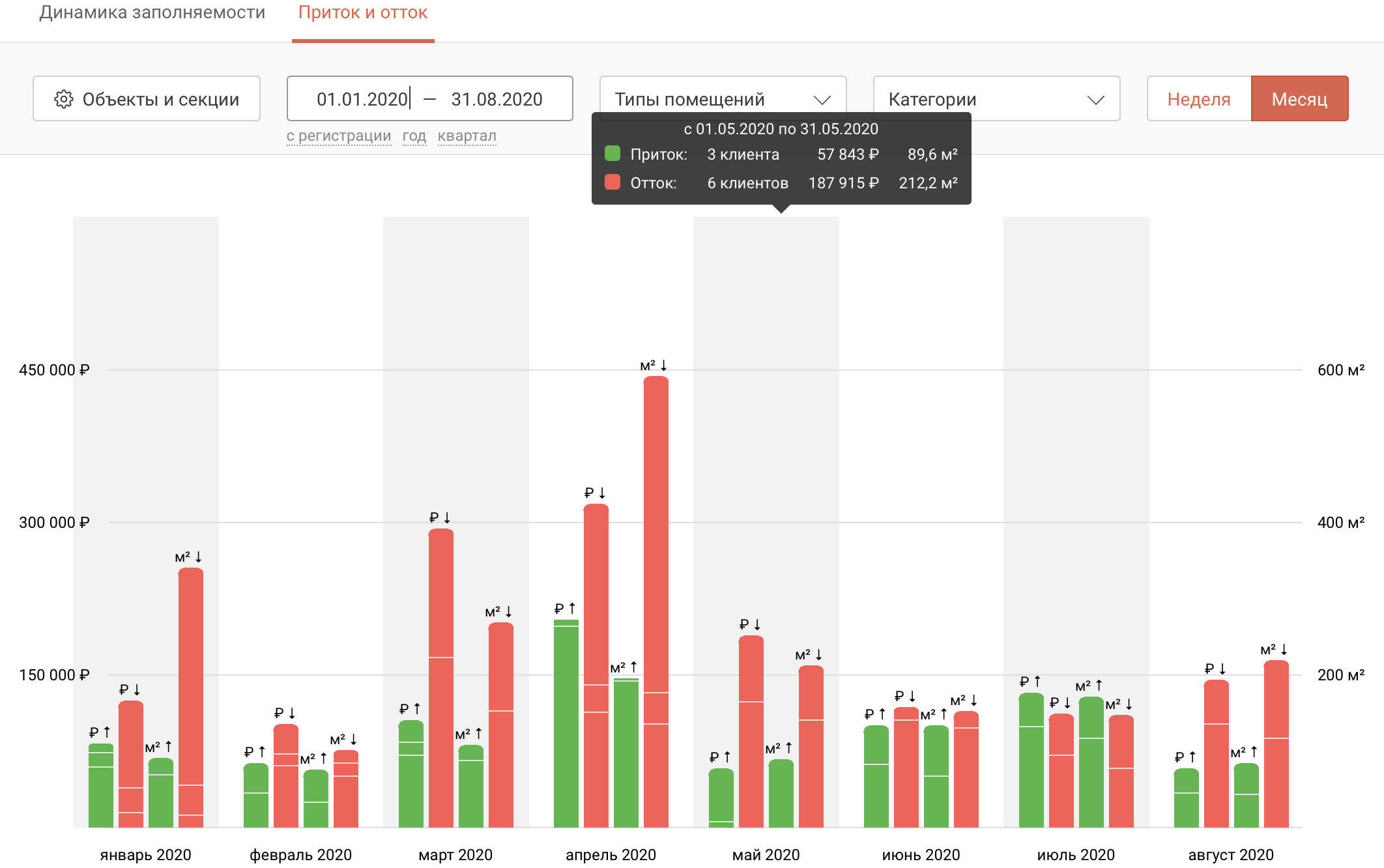The width and height of the screenshot is (1384, 868).
Task: Select the Месяц period toggle
Action: click(1299, 98)
